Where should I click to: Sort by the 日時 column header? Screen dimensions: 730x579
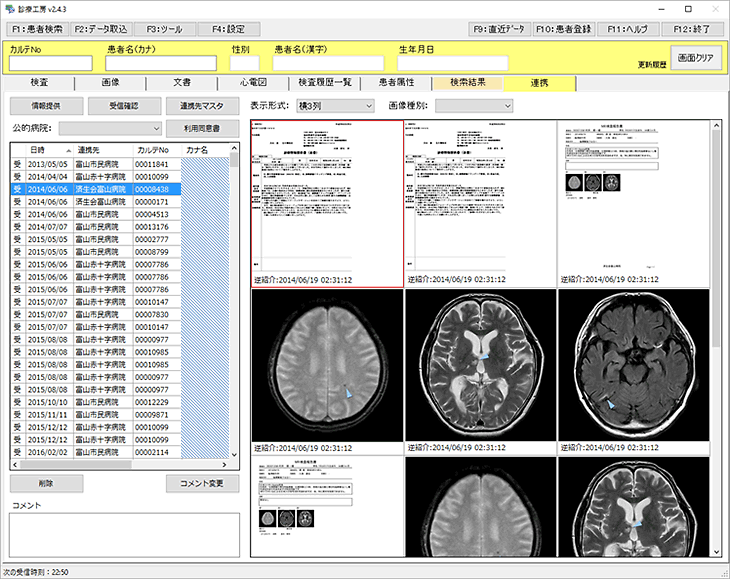[50, 150]
